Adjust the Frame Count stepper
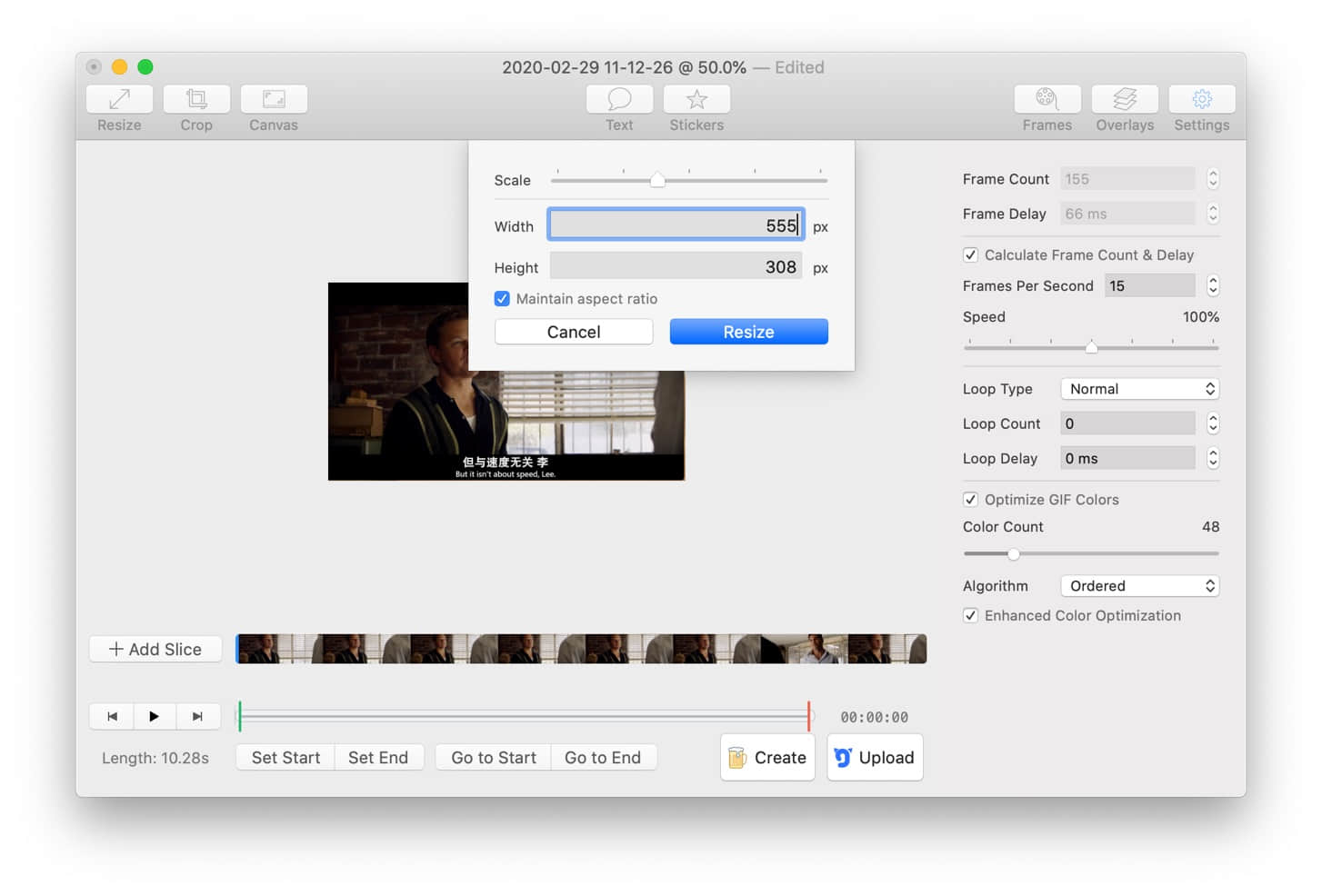 (1213, 179)
